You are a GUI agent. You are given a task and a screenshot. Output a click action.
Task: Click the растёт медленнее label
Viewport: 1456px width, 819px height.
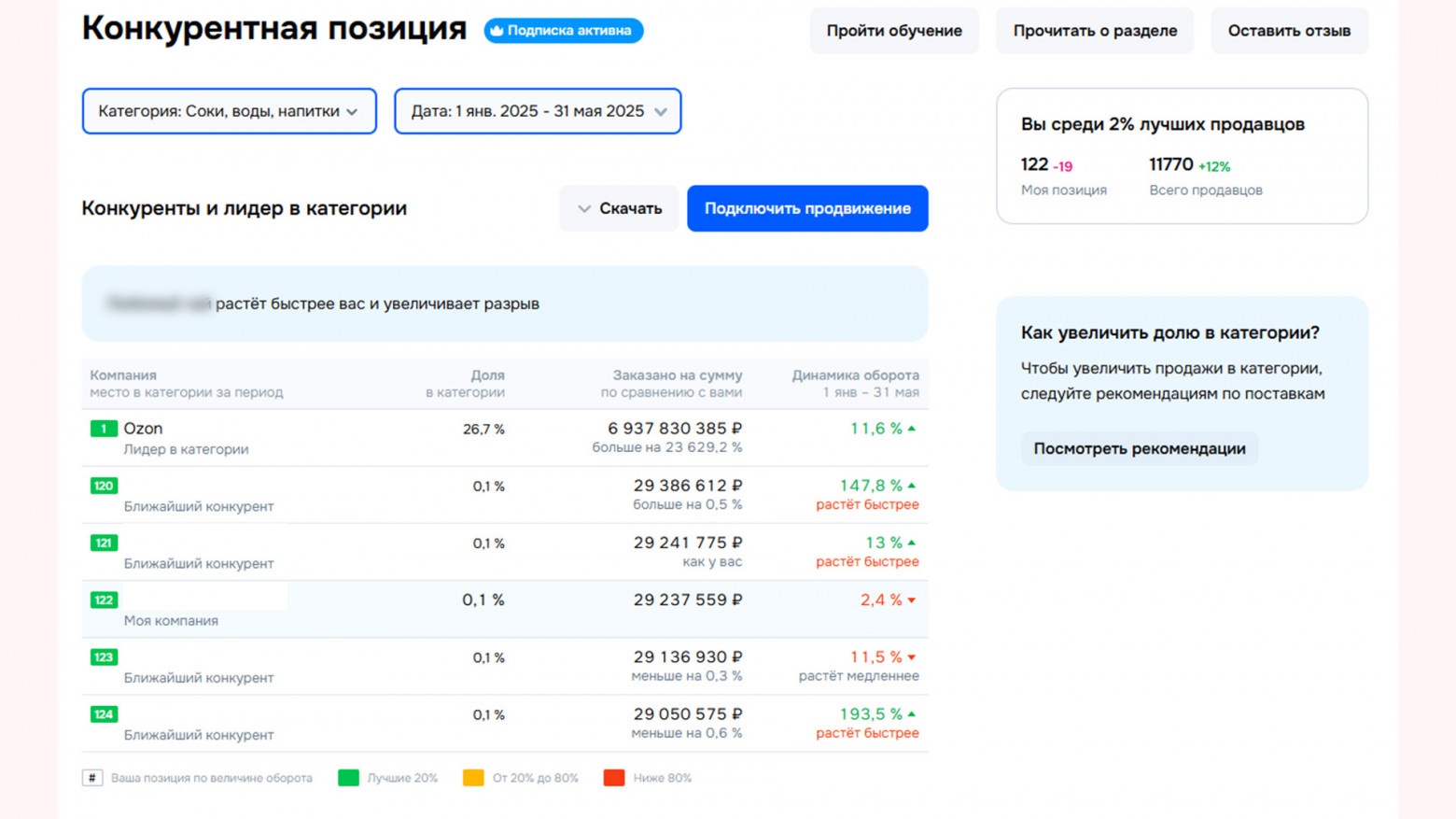(x=859, y=676)
